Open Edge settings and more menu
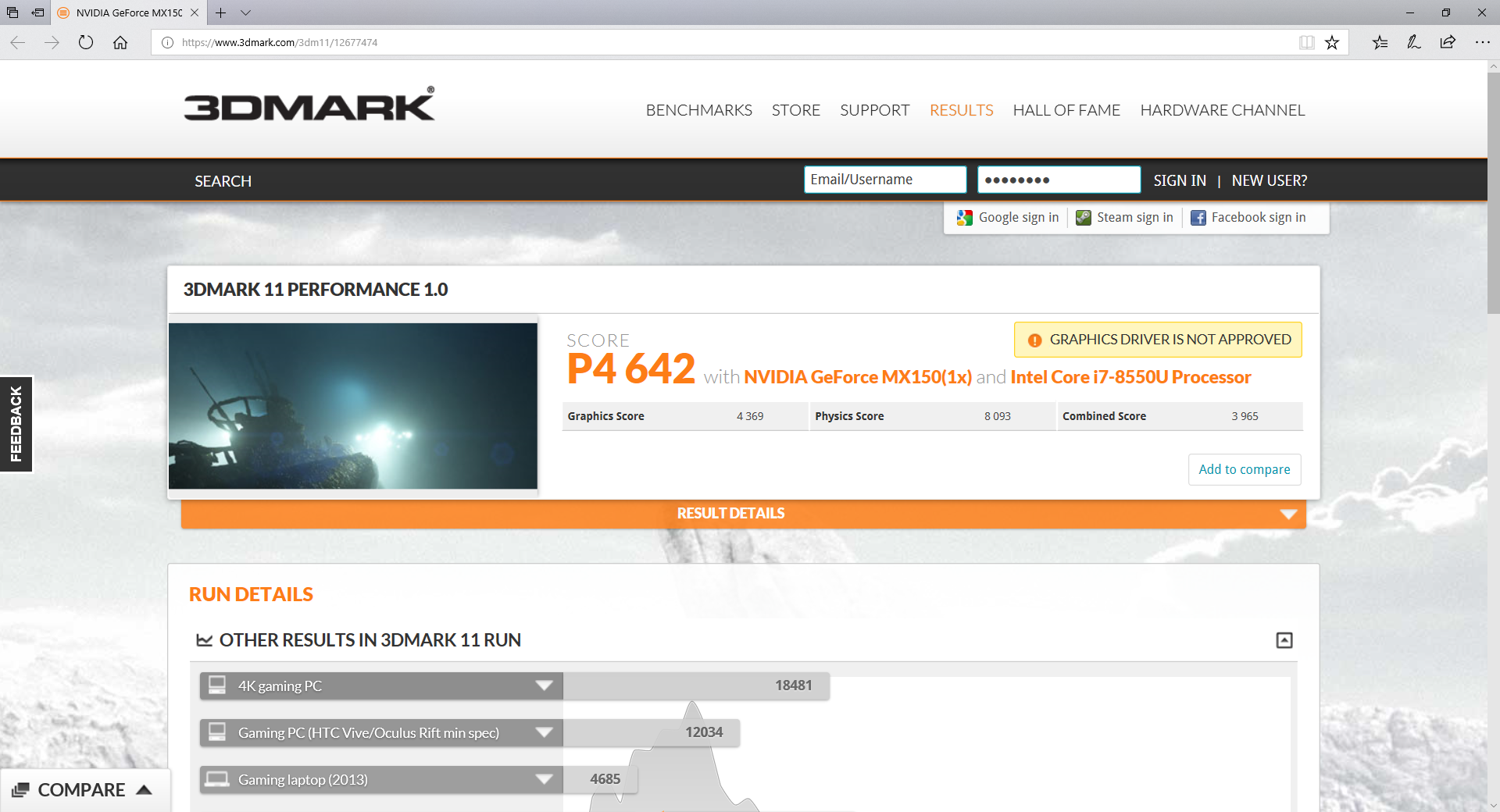Viewport: 1500px width, 812px height. point(1482,42)
